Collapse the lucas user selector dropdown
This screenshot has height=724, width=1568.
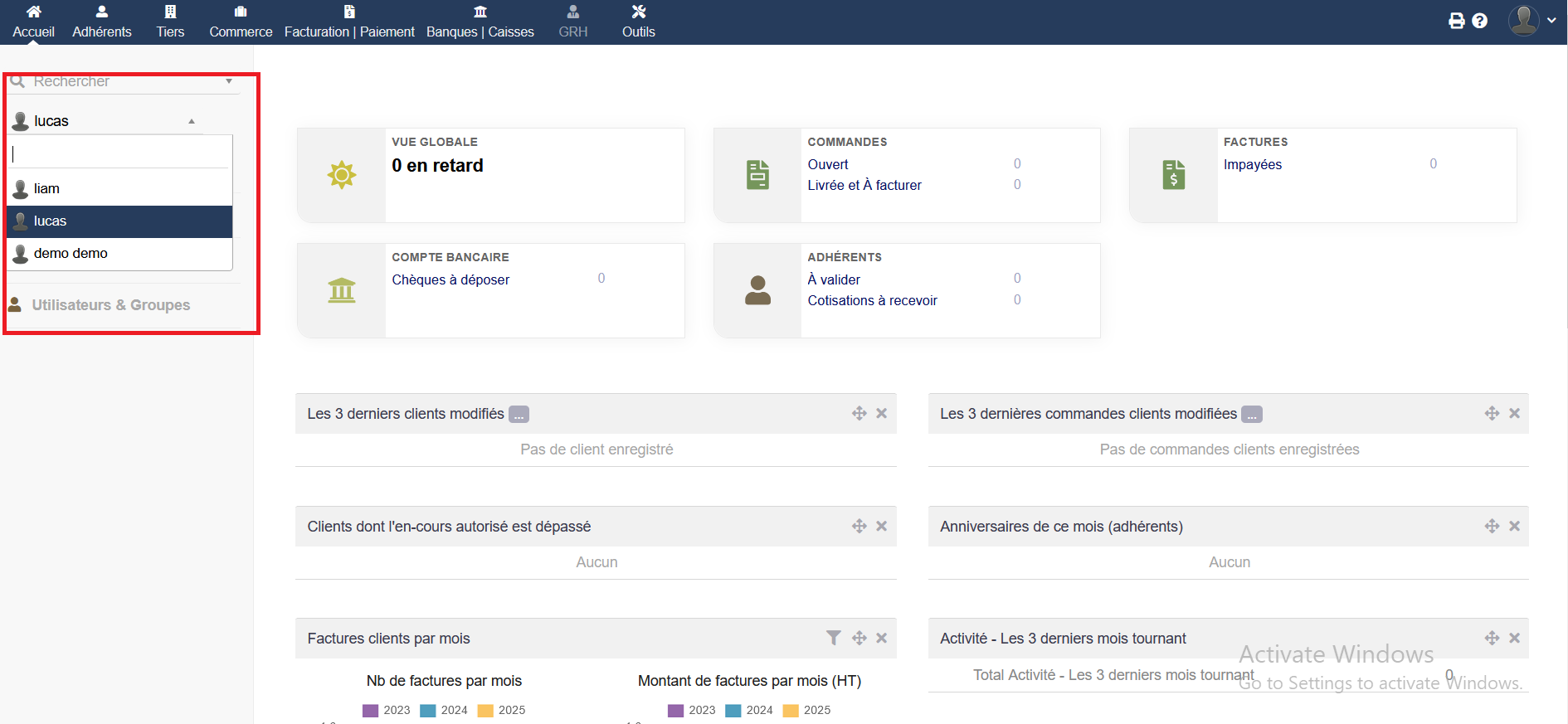192,121
